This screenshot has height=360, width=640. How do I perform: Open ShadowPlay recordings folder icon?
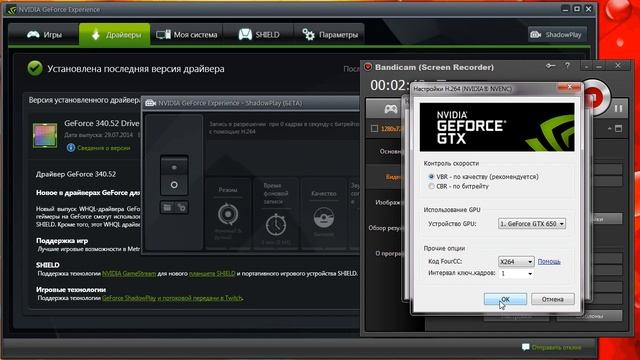click(x=167, y=208)
